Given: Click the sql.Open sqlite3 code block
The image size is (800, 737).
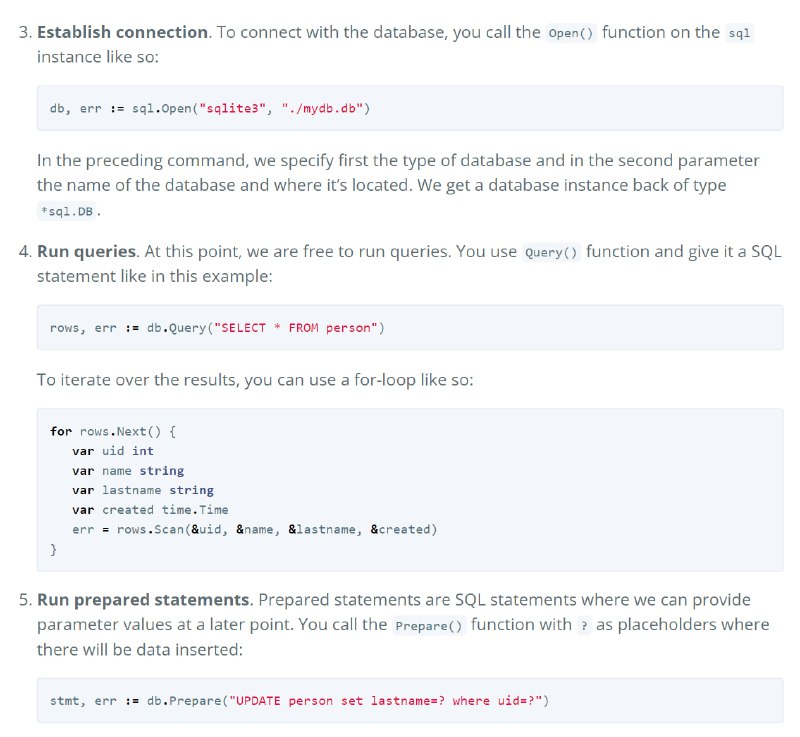Looking at the screenshot, I should (410, 108).
